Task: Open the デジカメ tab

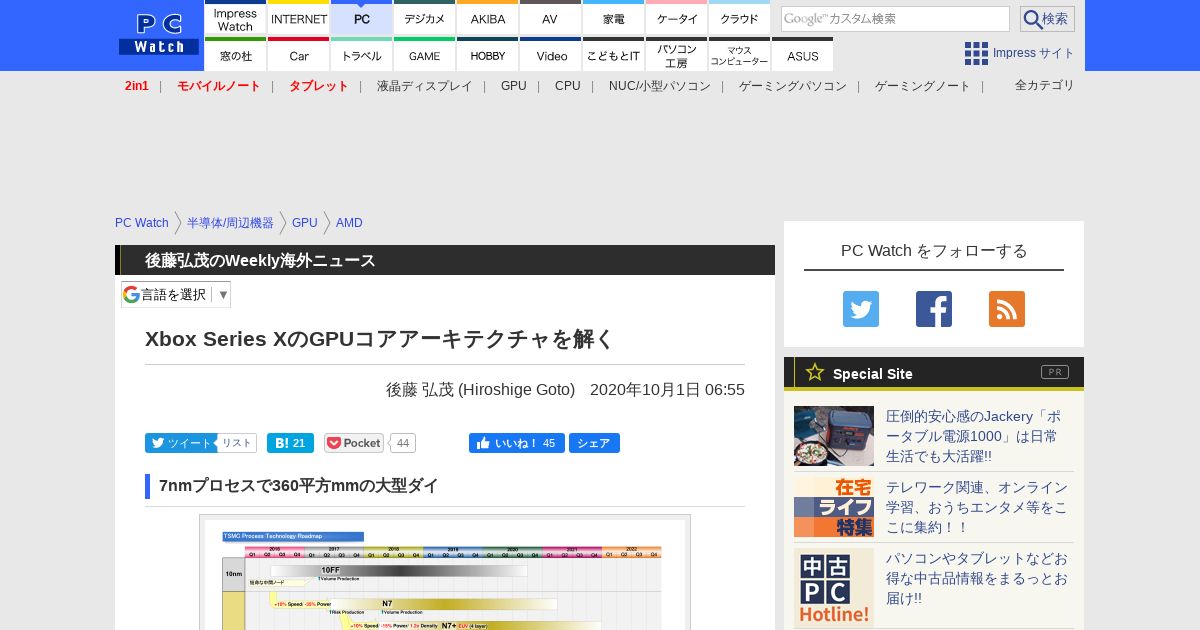Action: pyautogui.click(x=425, y=18)
